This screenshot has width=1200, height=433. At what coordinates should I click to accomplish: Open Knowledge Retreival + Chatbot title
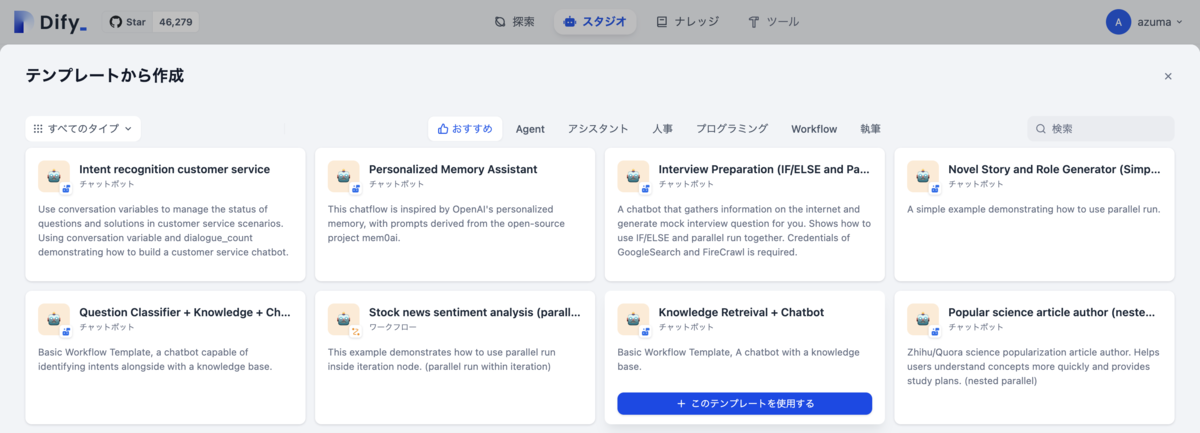pos(741,312)
